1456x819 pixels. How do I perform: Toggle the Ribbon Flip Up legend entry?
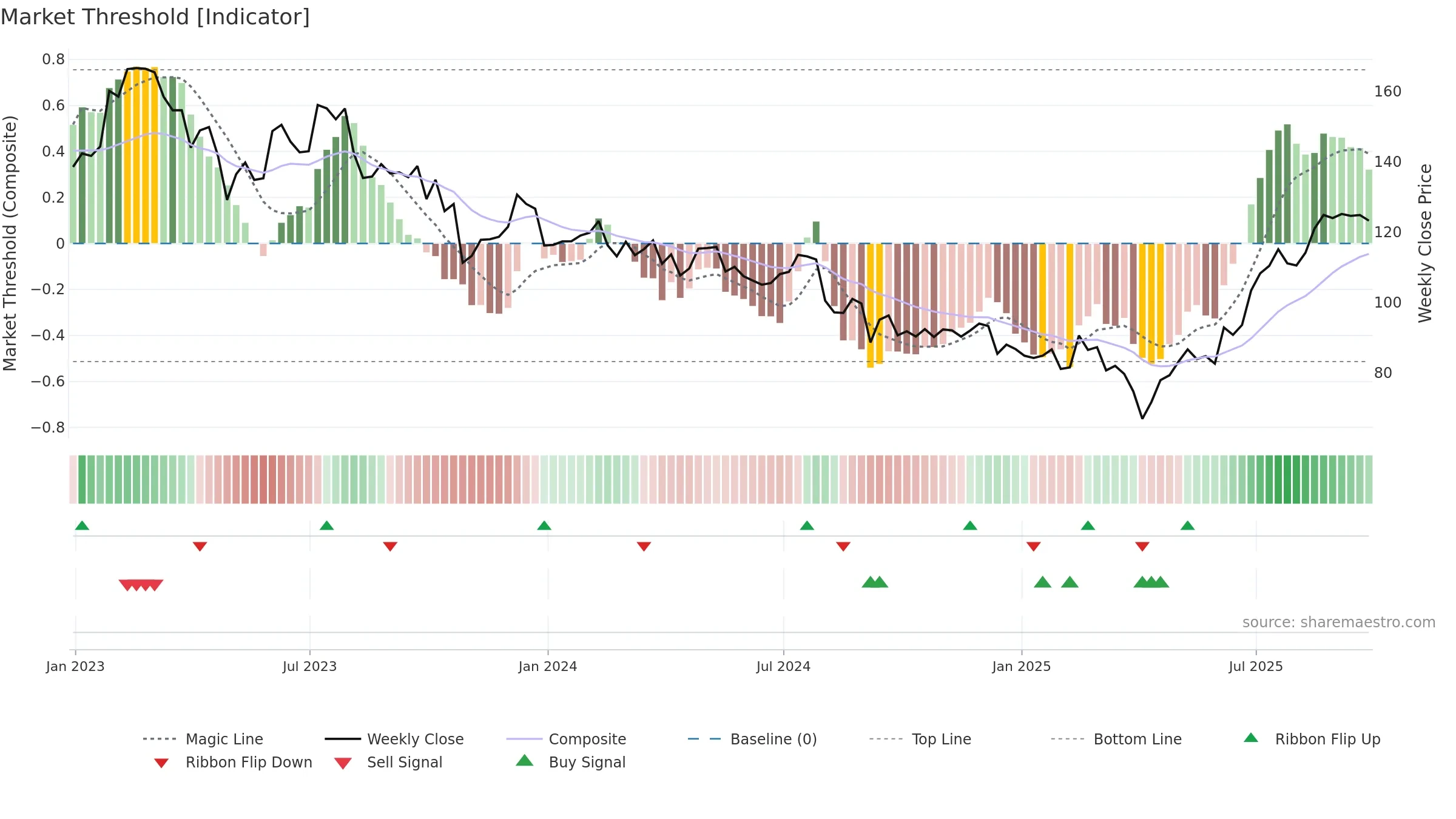click(1312, 739)
